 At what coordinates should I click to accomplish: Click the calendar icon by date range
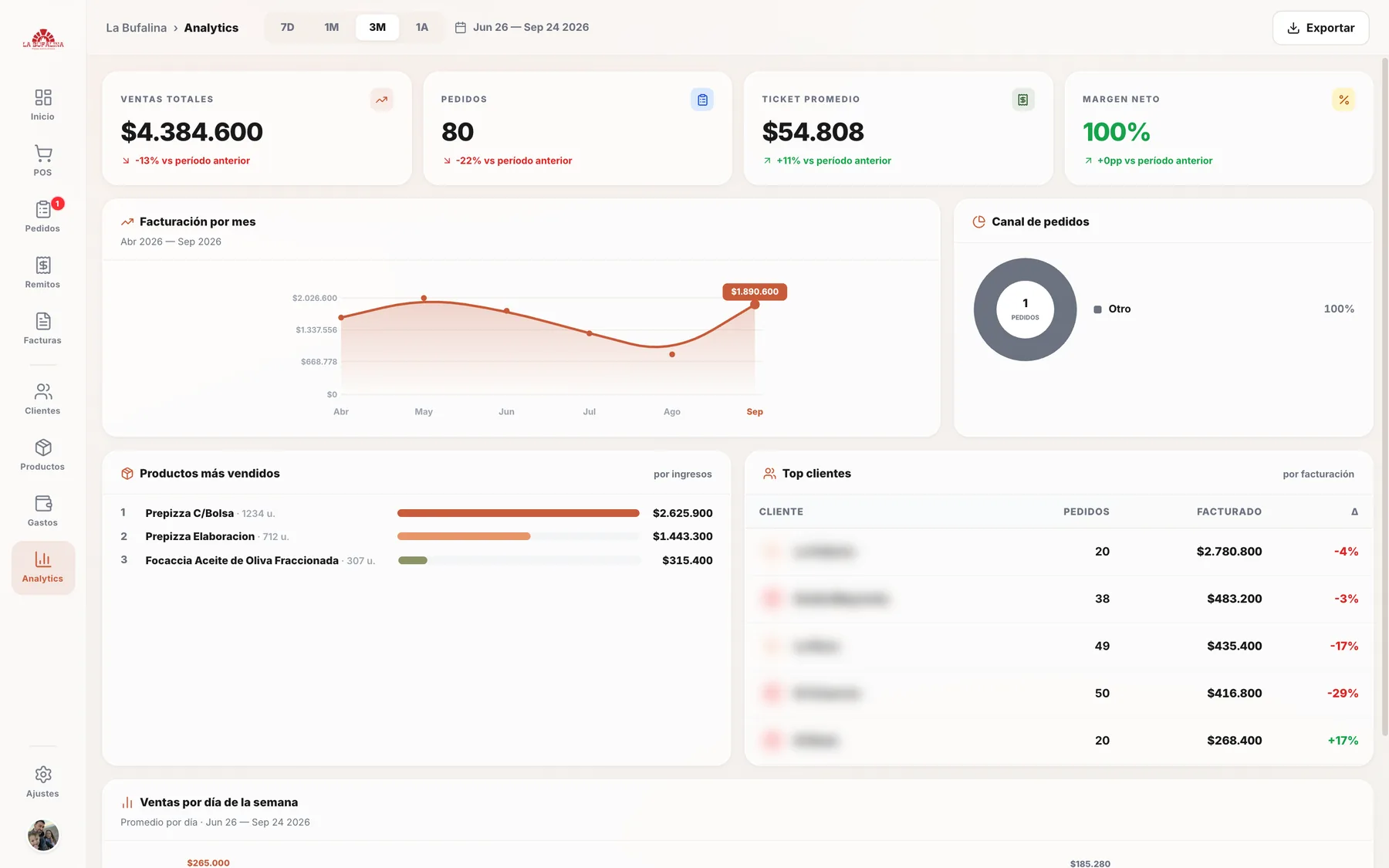(x=461, y=28)
